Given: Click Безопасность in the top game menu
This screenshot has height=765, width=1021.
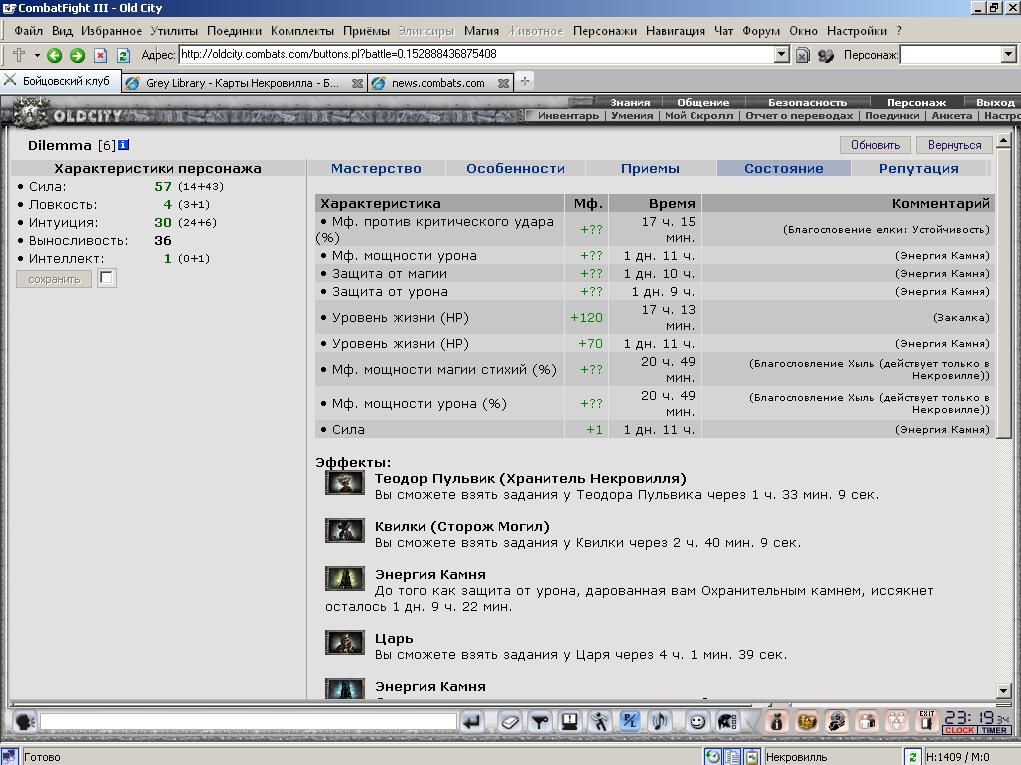Looking at the screenshot, I should [x=807, y=102].
